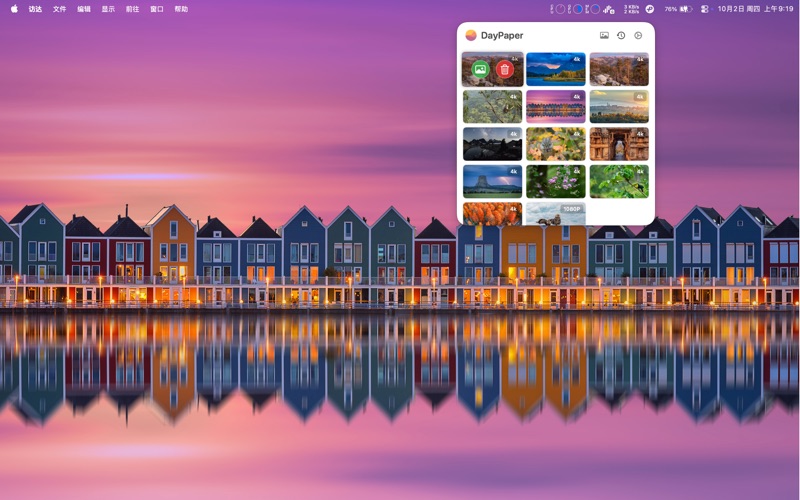The height and width of the screenshot is (500, 800).
Task: Open the wallpaper gallery icon in DayPaper header
Action: click(604, 35)
